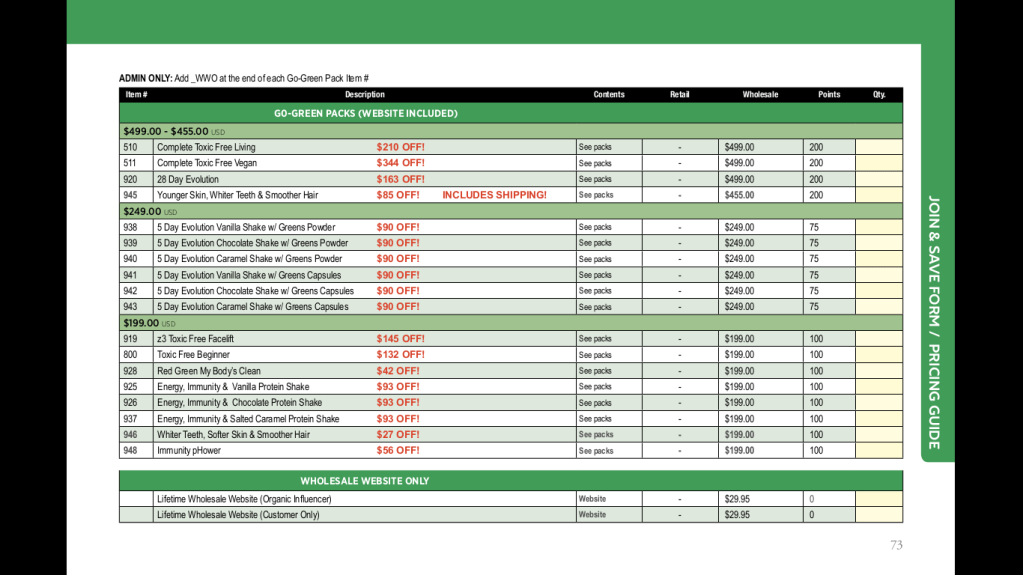1023x575 pixels.
Task: Click 'See packs' for Toxic Free Beginner
Action: coord(595,355)
